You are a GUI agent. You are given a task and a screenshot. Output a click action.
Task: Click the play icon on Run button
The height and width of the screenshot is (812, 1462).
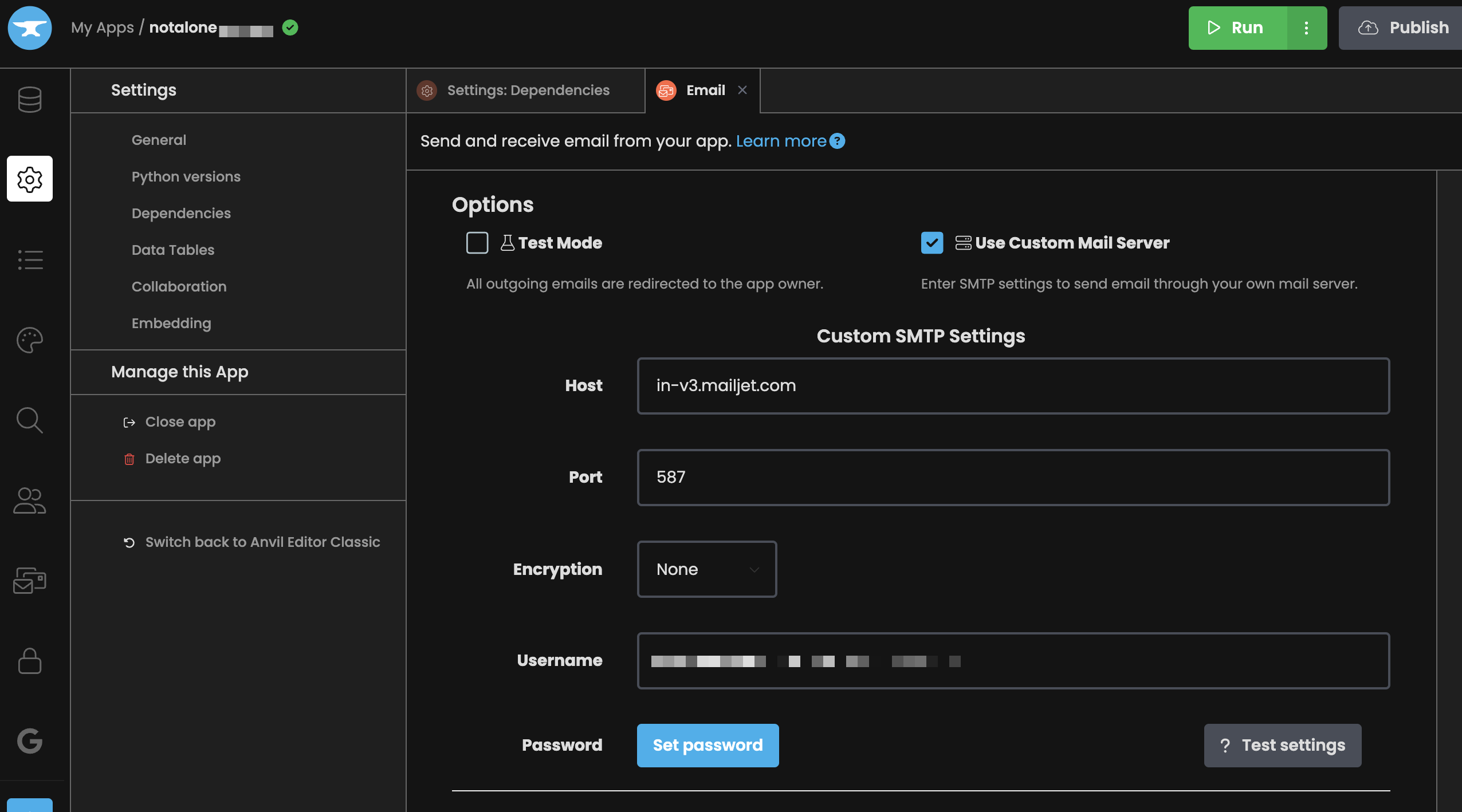pyautogui.click(x=1214, y=27)
